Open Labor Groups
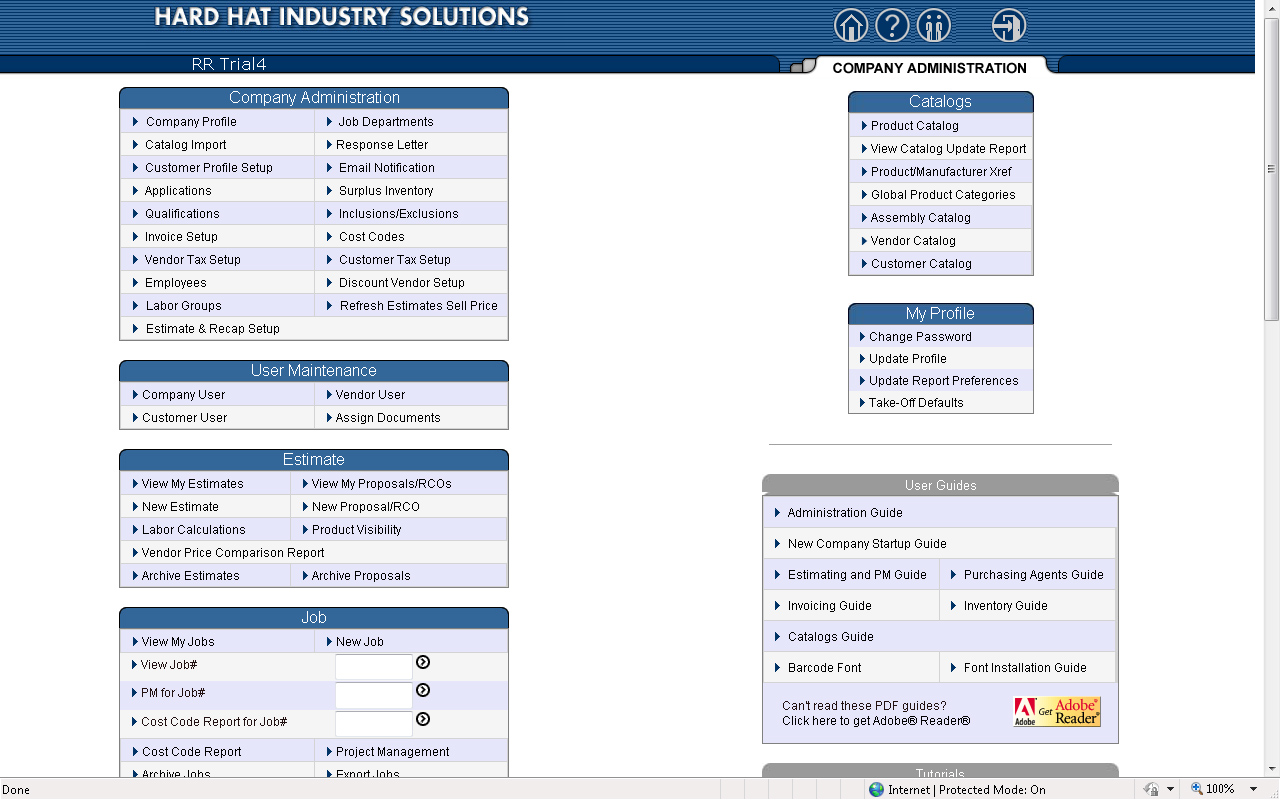This screenshot has height=800, width=1280. (x=184, y=306)
